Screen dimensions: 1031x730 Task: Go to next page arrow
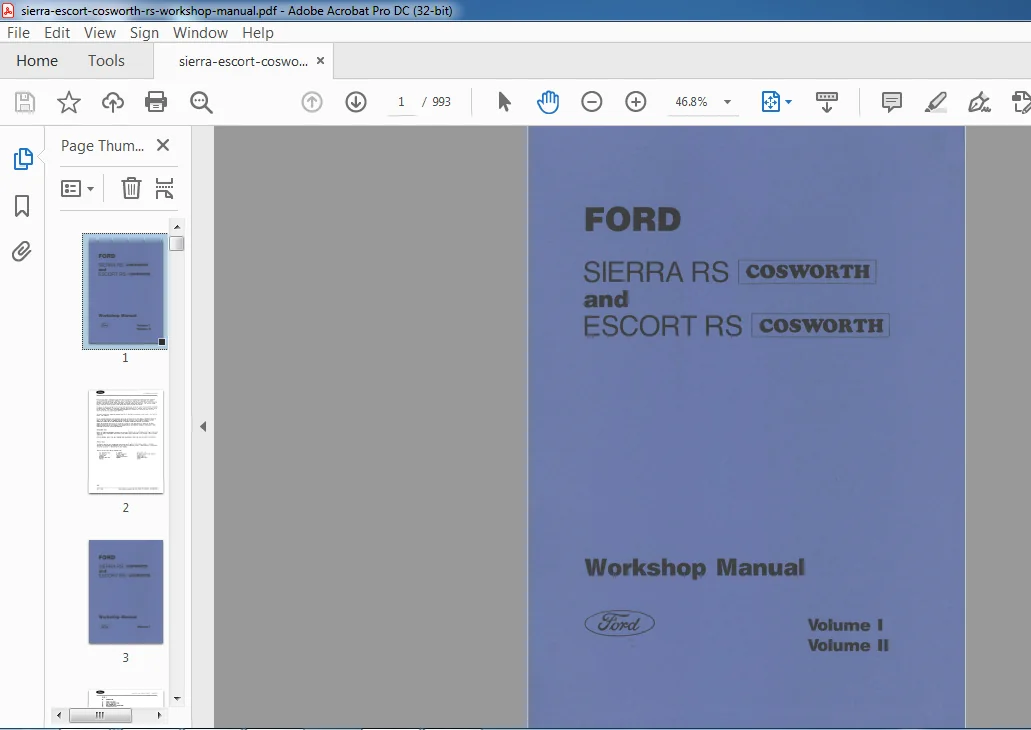(356, 102)
